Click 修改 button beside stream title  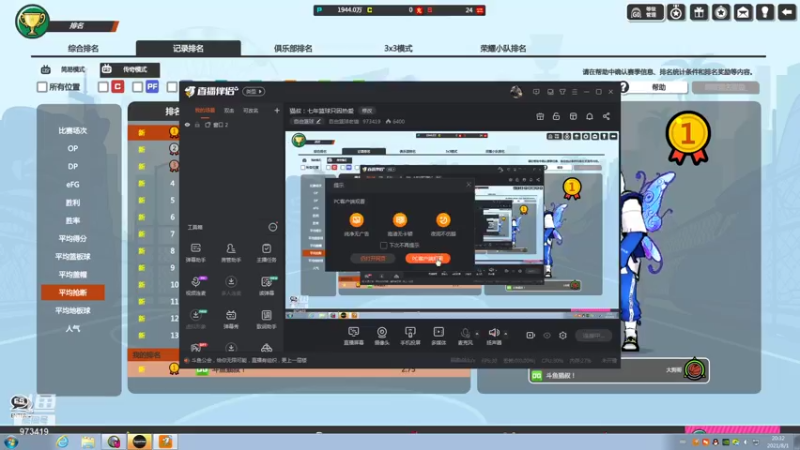pyautogui.click(x=367, y=111)
